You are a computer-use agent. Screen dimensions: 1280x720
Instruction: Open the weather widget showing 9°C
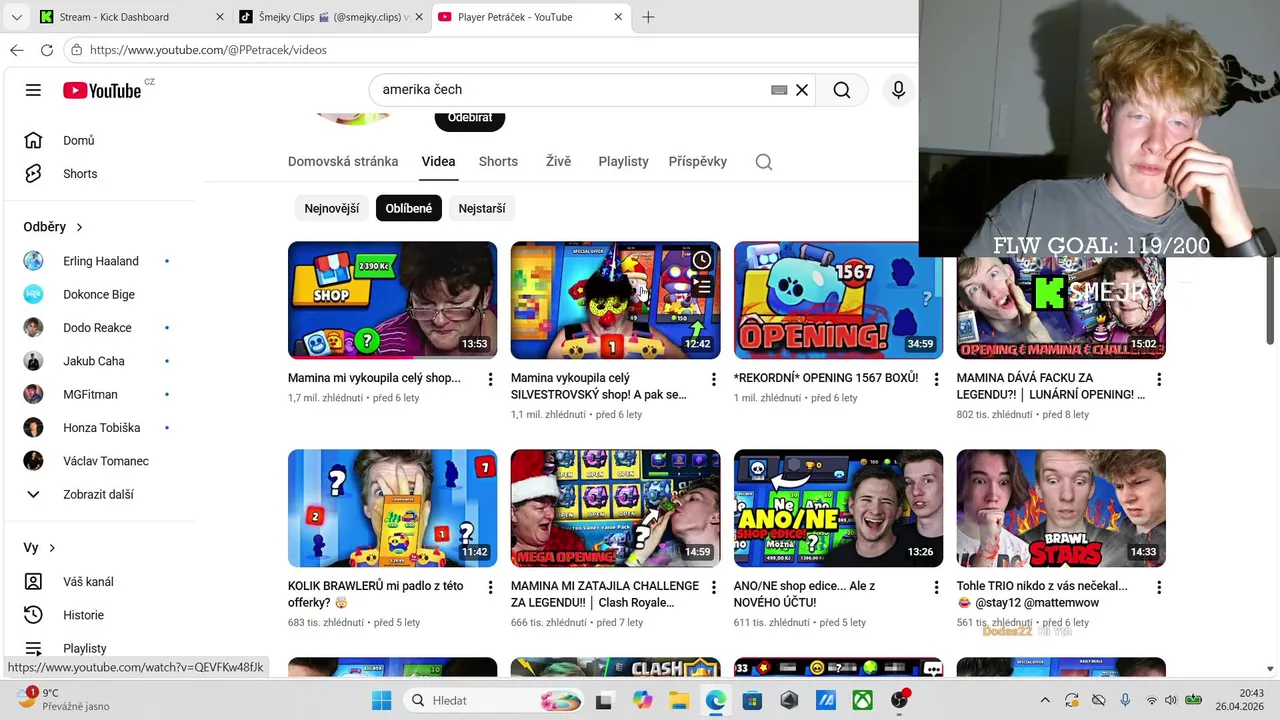pos(65,700)
